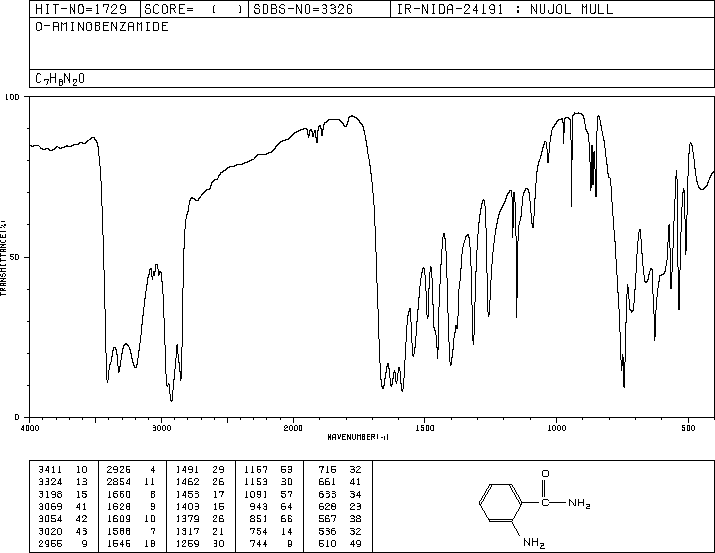This screenshot has height=553, width=715.
Task: Select the WAVENUMBER axis title
Action: tap(358, 437)
